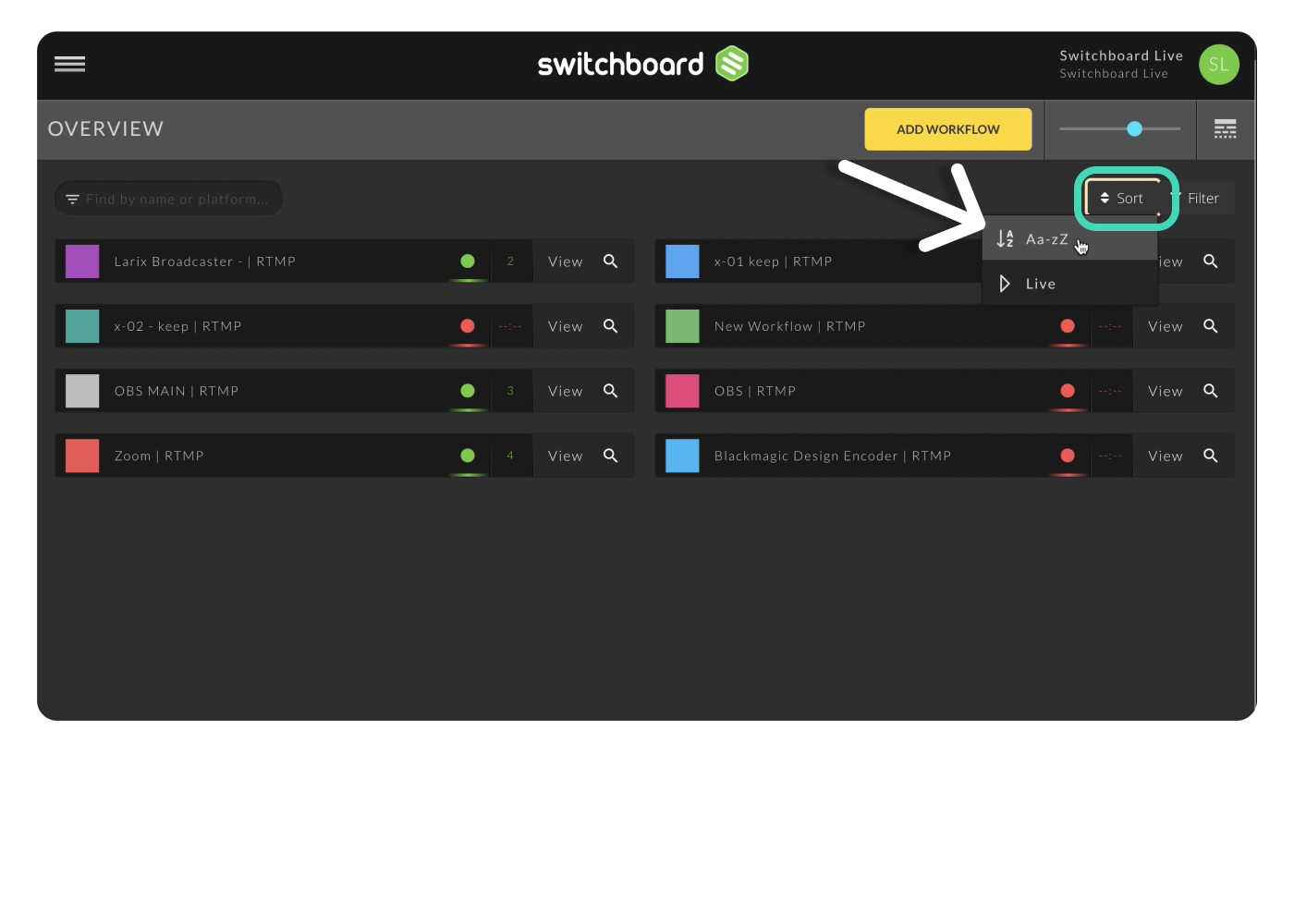View the OBS | RTMP workflow
The height and width of the screenshot is (924, 1294).
click(1165, 391)
